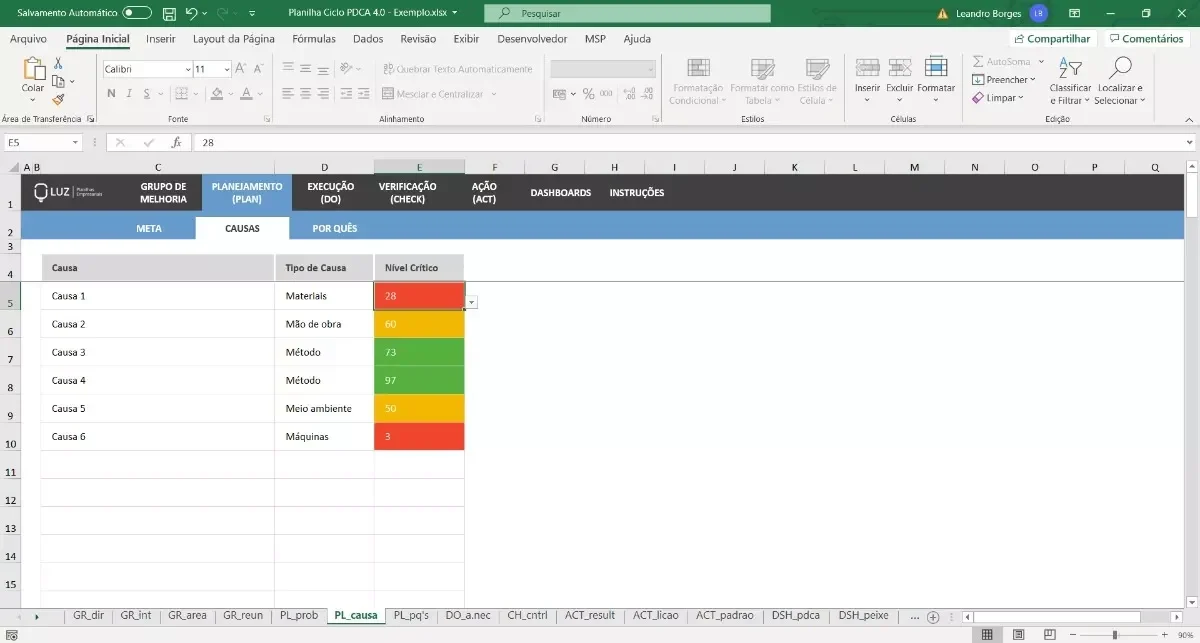This screenshot has width=1200, height=643.
Task: Open the Inserir ribbon tab
Action: click(161, 39)
